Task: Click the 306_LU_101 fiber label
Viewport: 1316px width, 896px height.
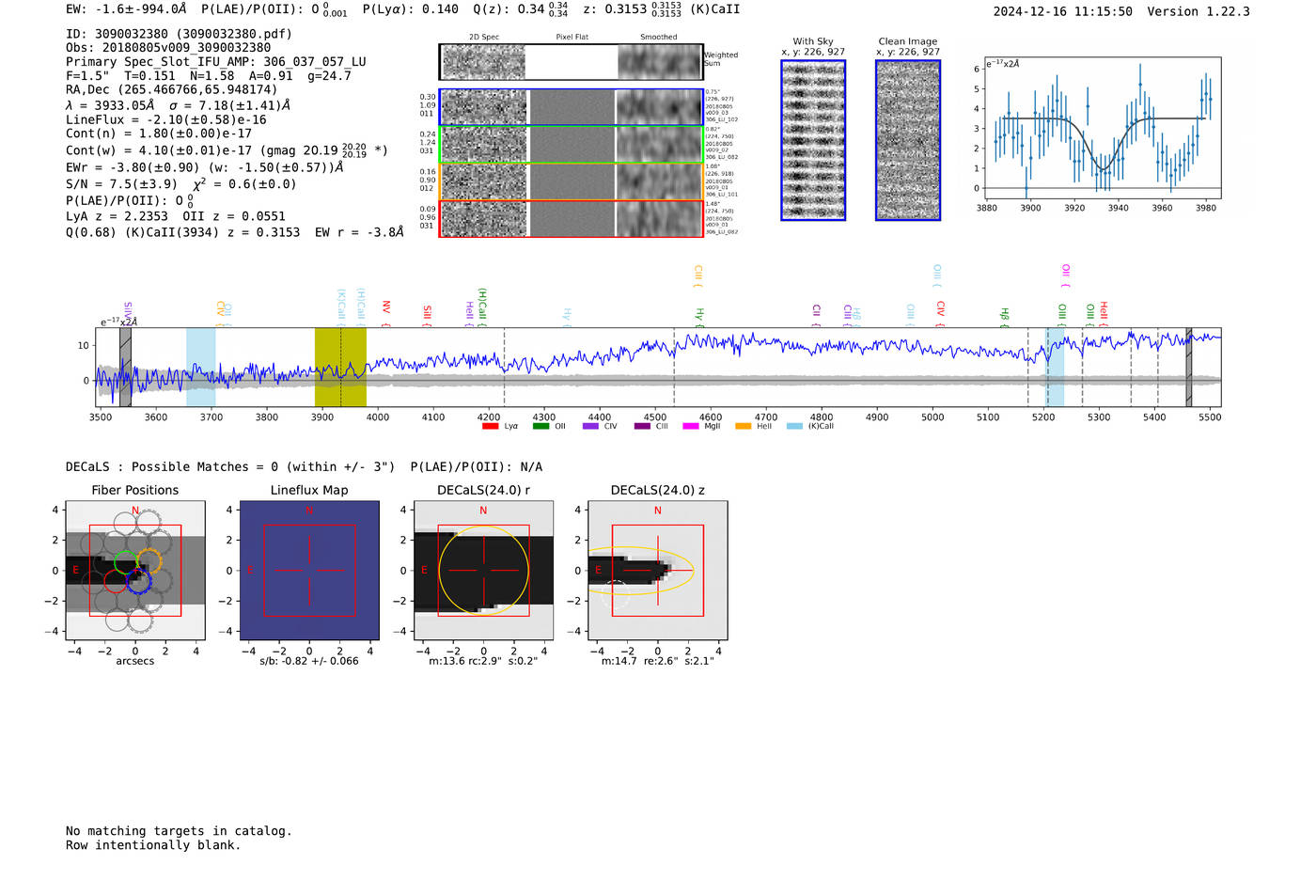Action: tap(722, 195)
